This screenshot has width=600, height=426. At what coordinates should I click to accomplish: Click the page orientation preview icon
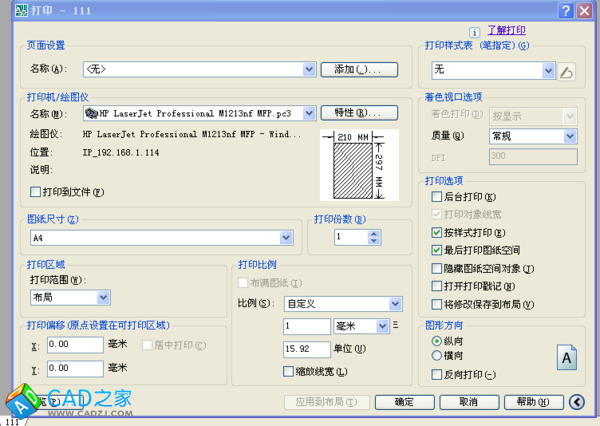point(566,357)
